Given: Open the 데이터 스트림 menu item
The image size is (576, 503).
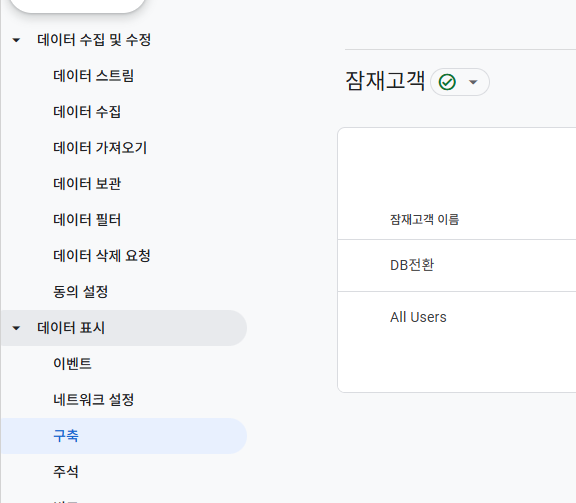Looking at the screenshot, I should tap(93, 76).
